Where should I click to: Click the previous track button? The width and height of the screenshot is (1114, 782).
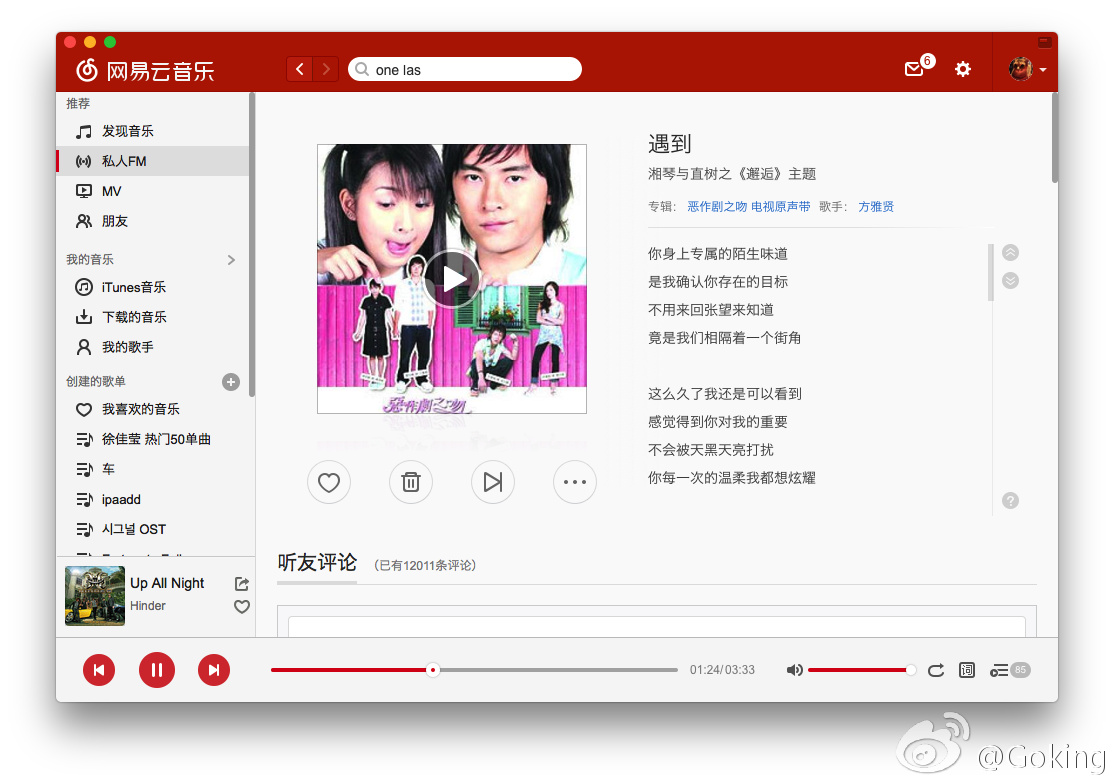click(x=99, y=670)
